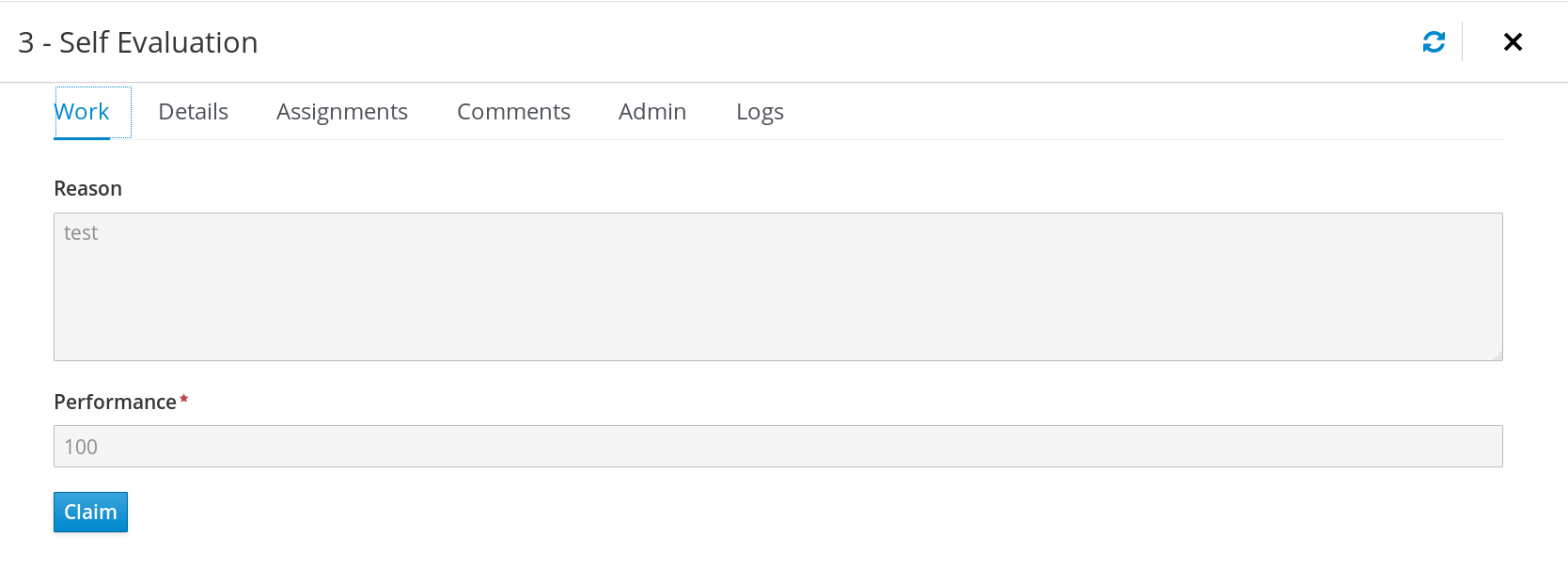Viewport: 1568px width, 585px height.
Task: Select the Work tab
Action: (x=84, y=111)
